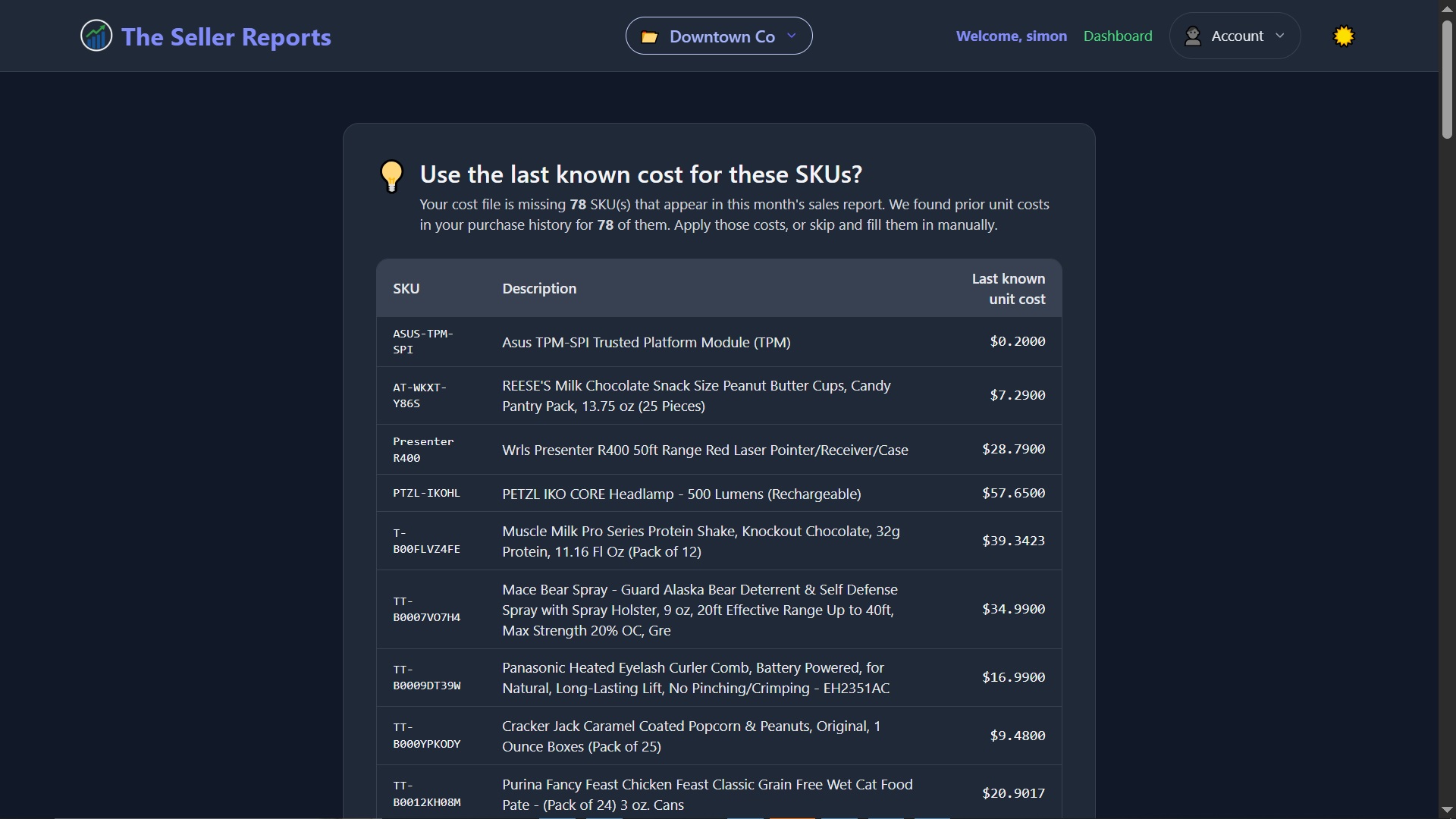This screenshot has height=819, width=1456.
Task: Expand the Account menu chevron
Action: point(1280,36)
